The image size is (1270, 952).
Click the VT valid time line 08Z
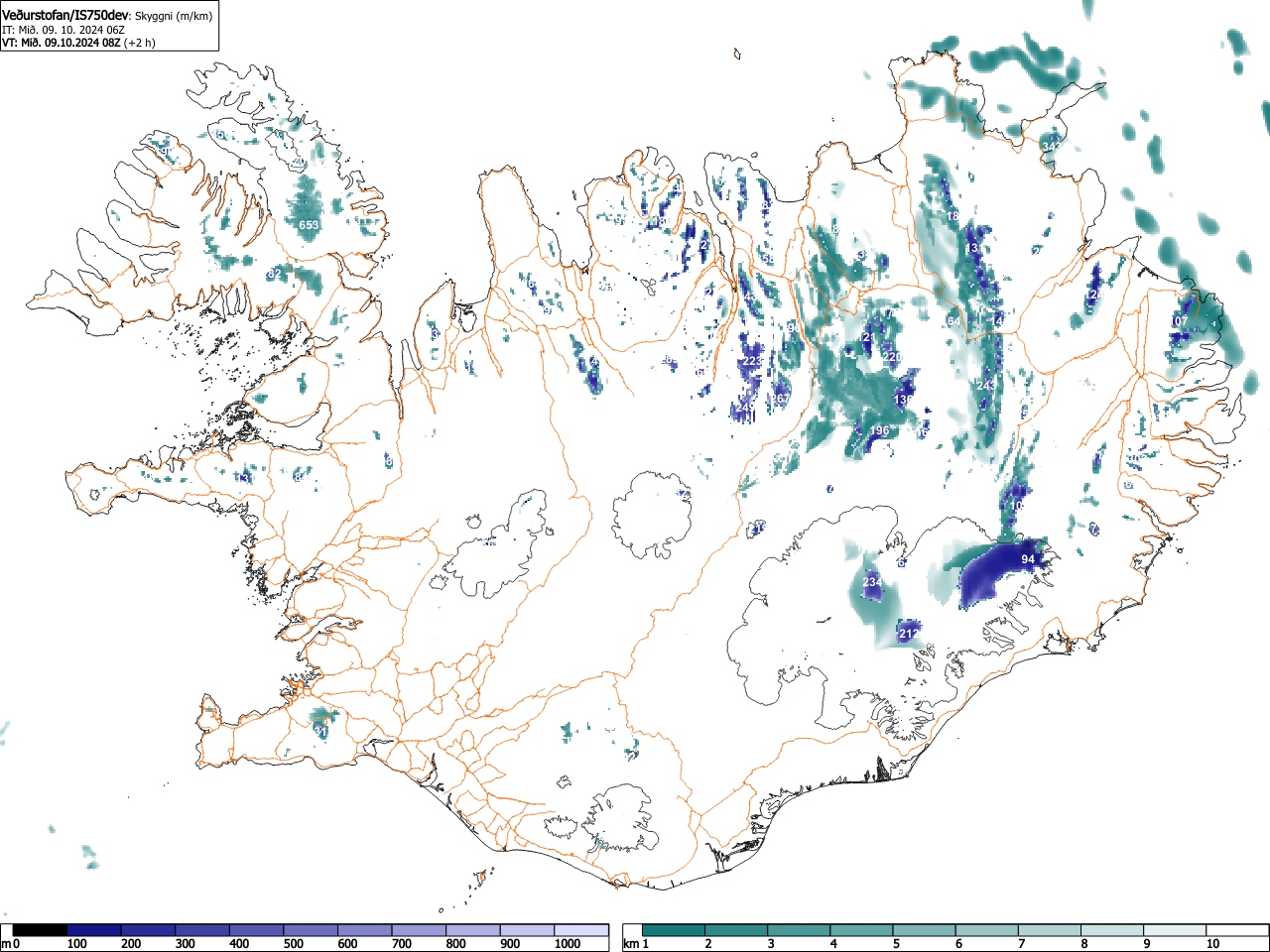(x=78, y=43)
